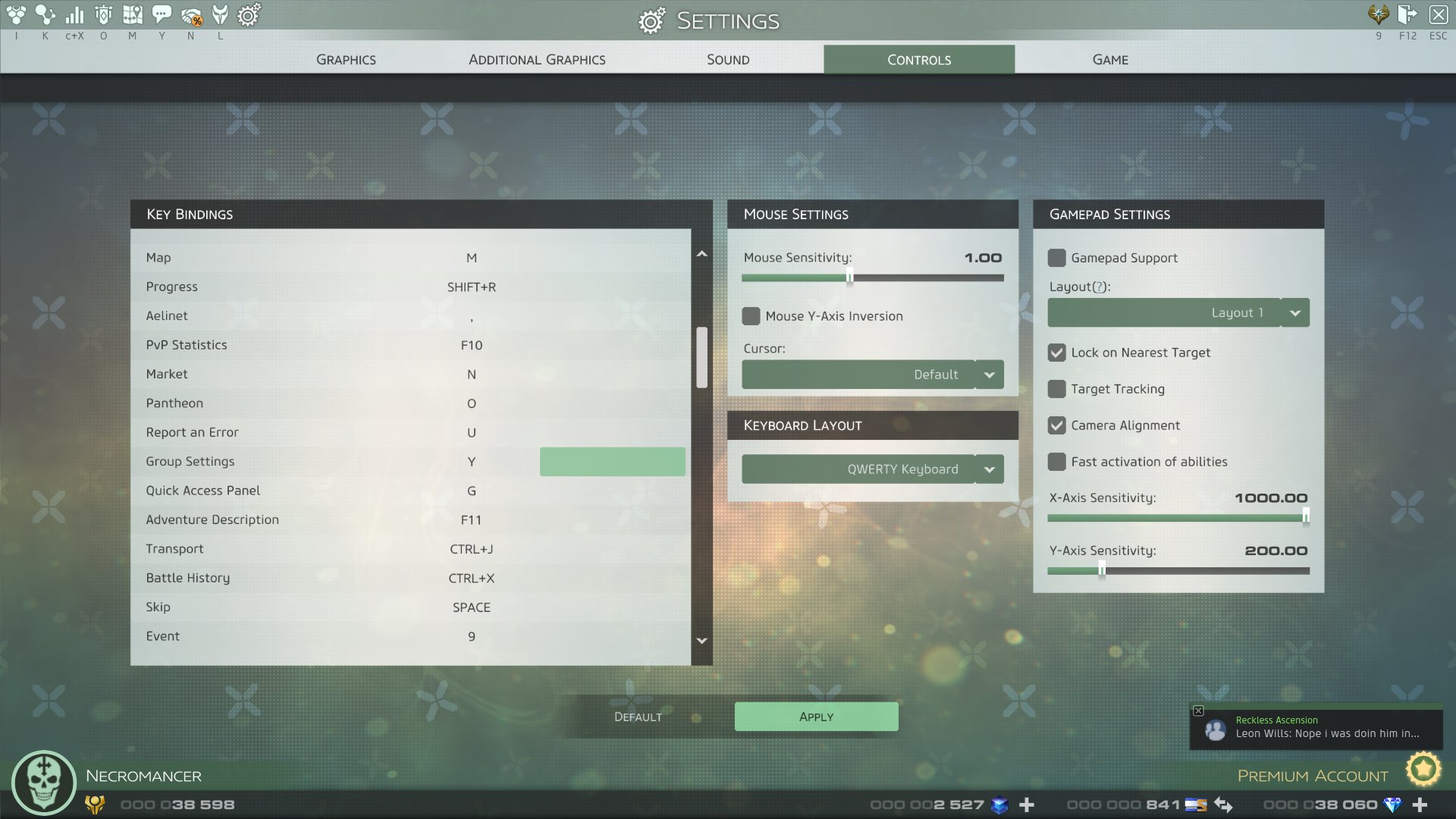The width and height of the screenshot is (1456, 819).
Task: Rebind Report an Error key U
Action: pyautogui.click(x=472, y=433)
